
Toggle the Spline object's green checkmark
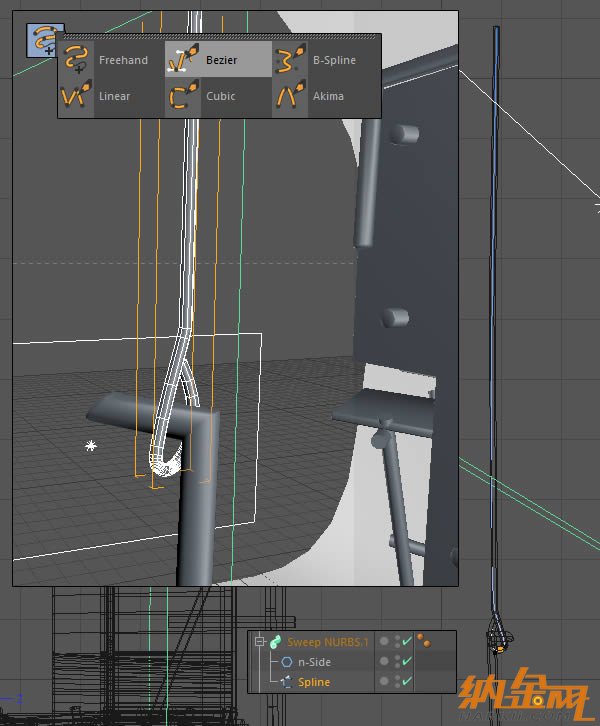tap(406, 681)
